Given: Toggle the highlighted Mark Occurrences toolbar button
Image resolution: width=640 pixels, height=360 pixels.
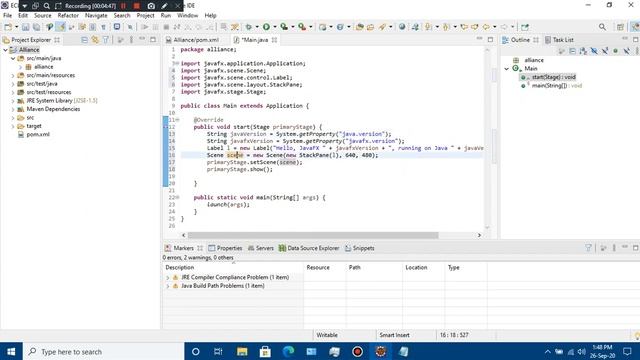Looking at the screenshot, I should click(x=60, y=27).
